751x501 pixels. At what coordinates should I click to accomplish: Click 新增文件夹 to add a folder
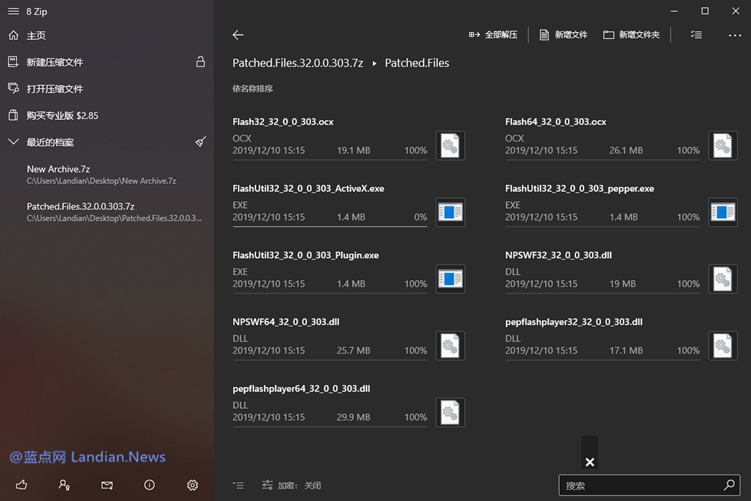pos(631,34)
